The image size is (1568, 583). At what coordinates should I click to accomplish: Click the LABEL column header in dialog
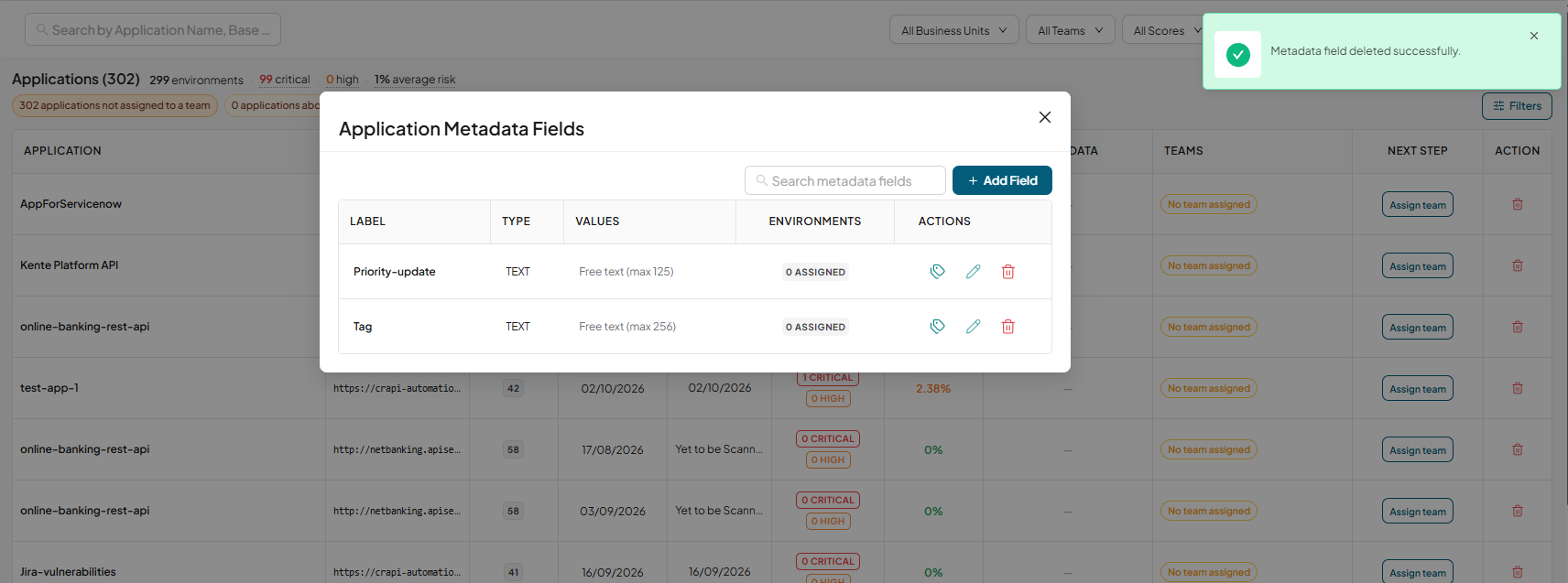click(x=367, y=221)
